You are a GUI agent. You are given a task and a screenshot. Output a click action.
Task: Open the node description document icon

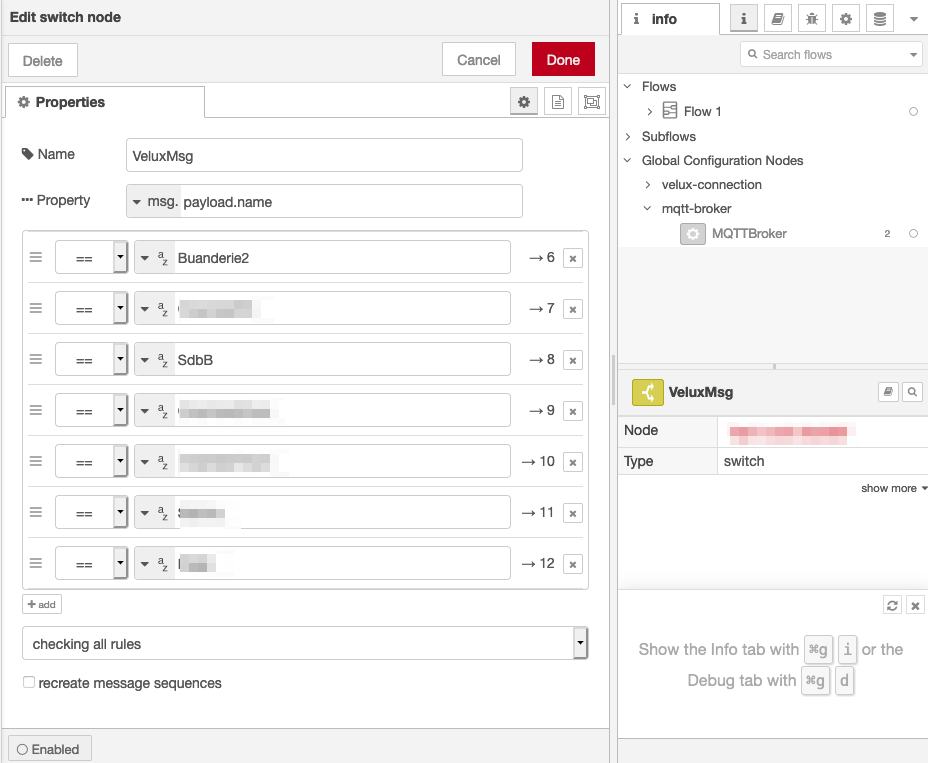[x=558, y=102]
